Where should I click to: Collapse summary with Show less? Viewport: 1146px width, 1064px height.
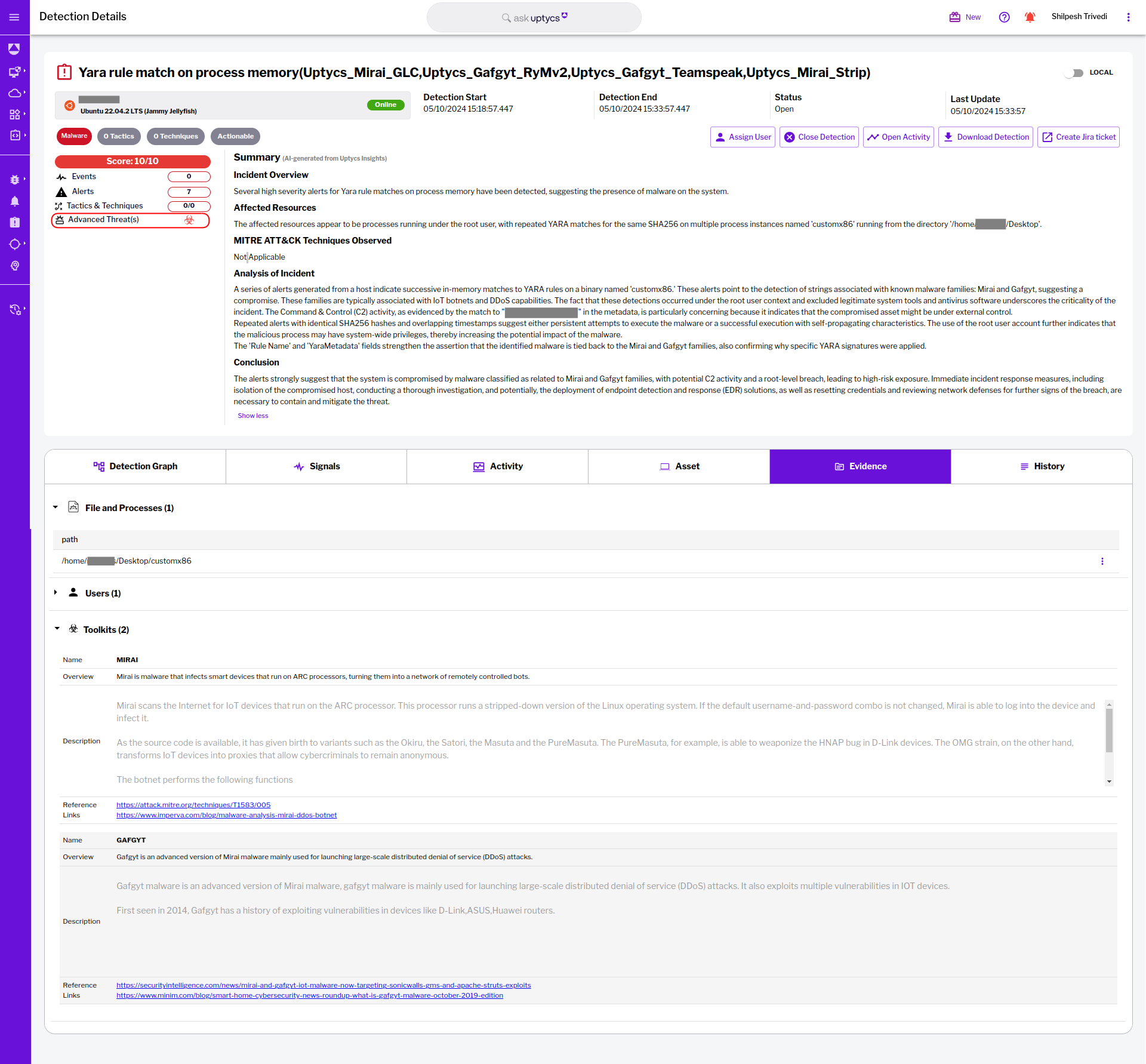pos(253,416)
